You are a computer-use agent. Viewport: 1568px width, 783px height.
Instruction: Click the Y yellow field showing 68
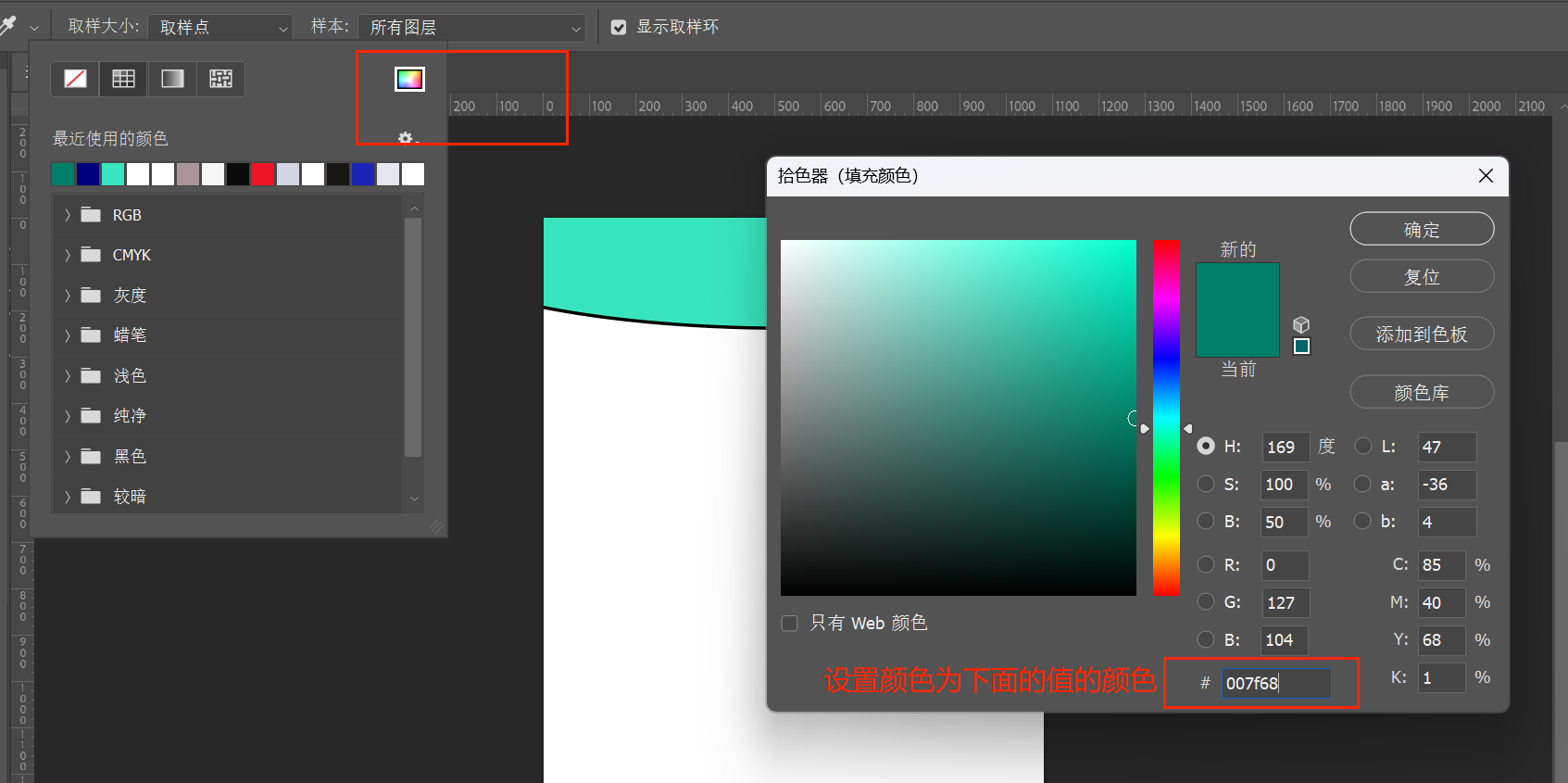tap(1442, 639)
